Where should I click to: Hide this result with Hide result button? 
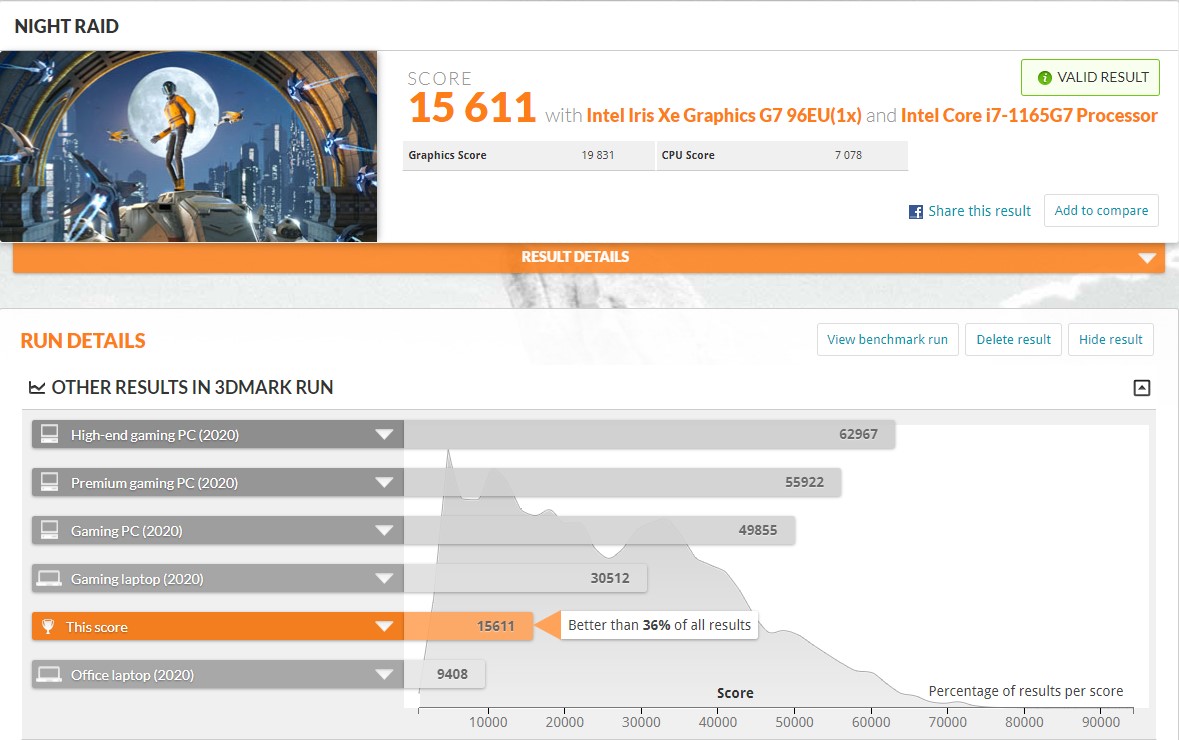1110,339
